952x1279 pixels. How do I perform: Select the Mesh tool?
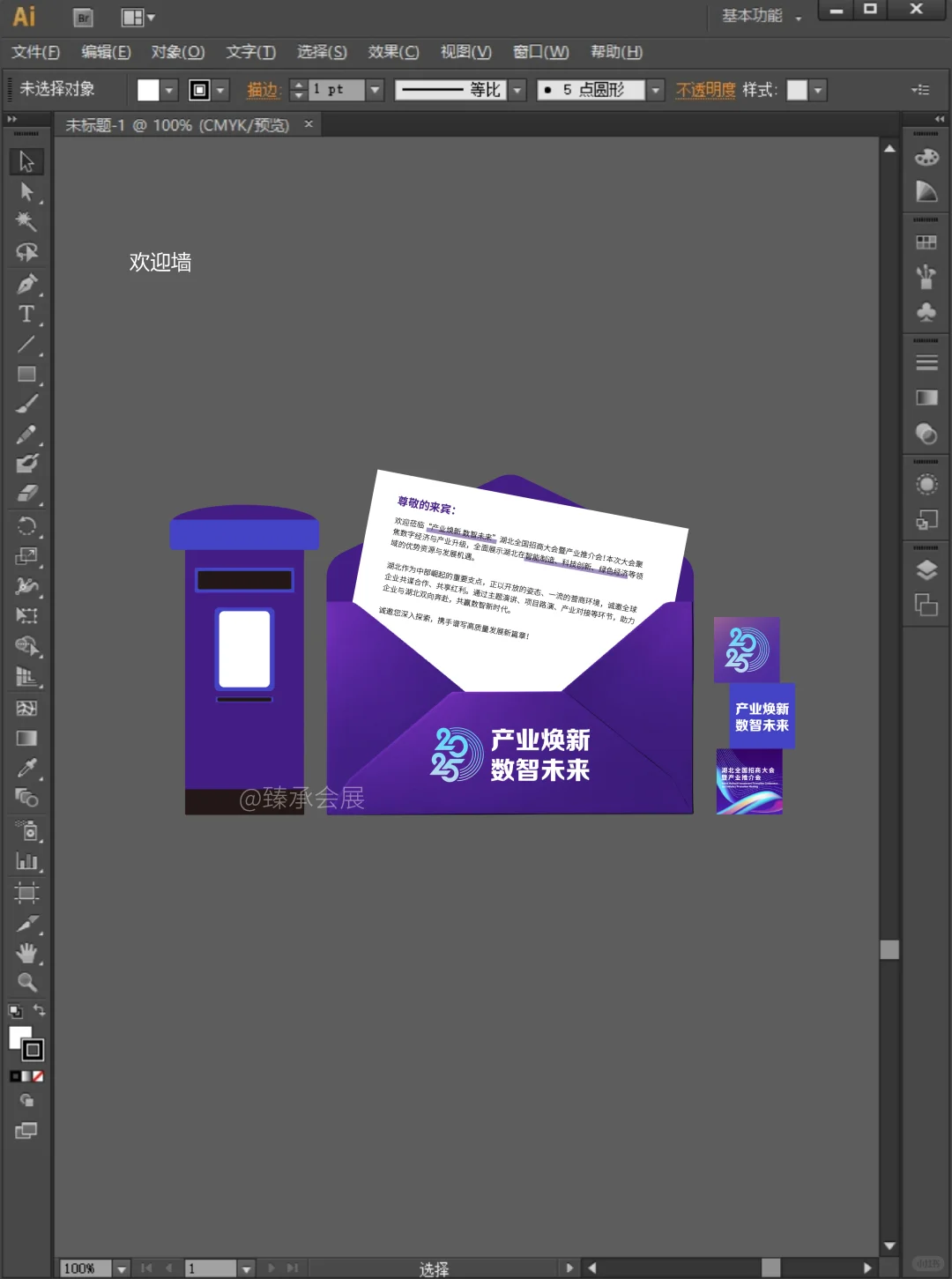(26, 708)
